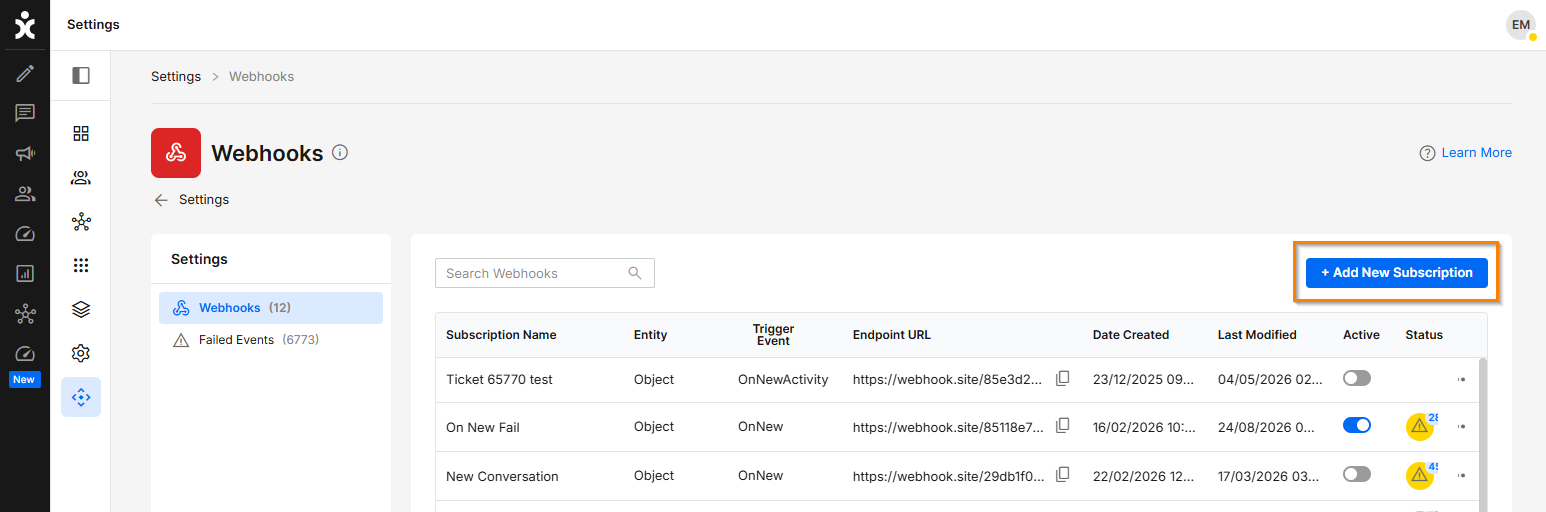Click the Endpoint URL column header

(x=892, y=335)
